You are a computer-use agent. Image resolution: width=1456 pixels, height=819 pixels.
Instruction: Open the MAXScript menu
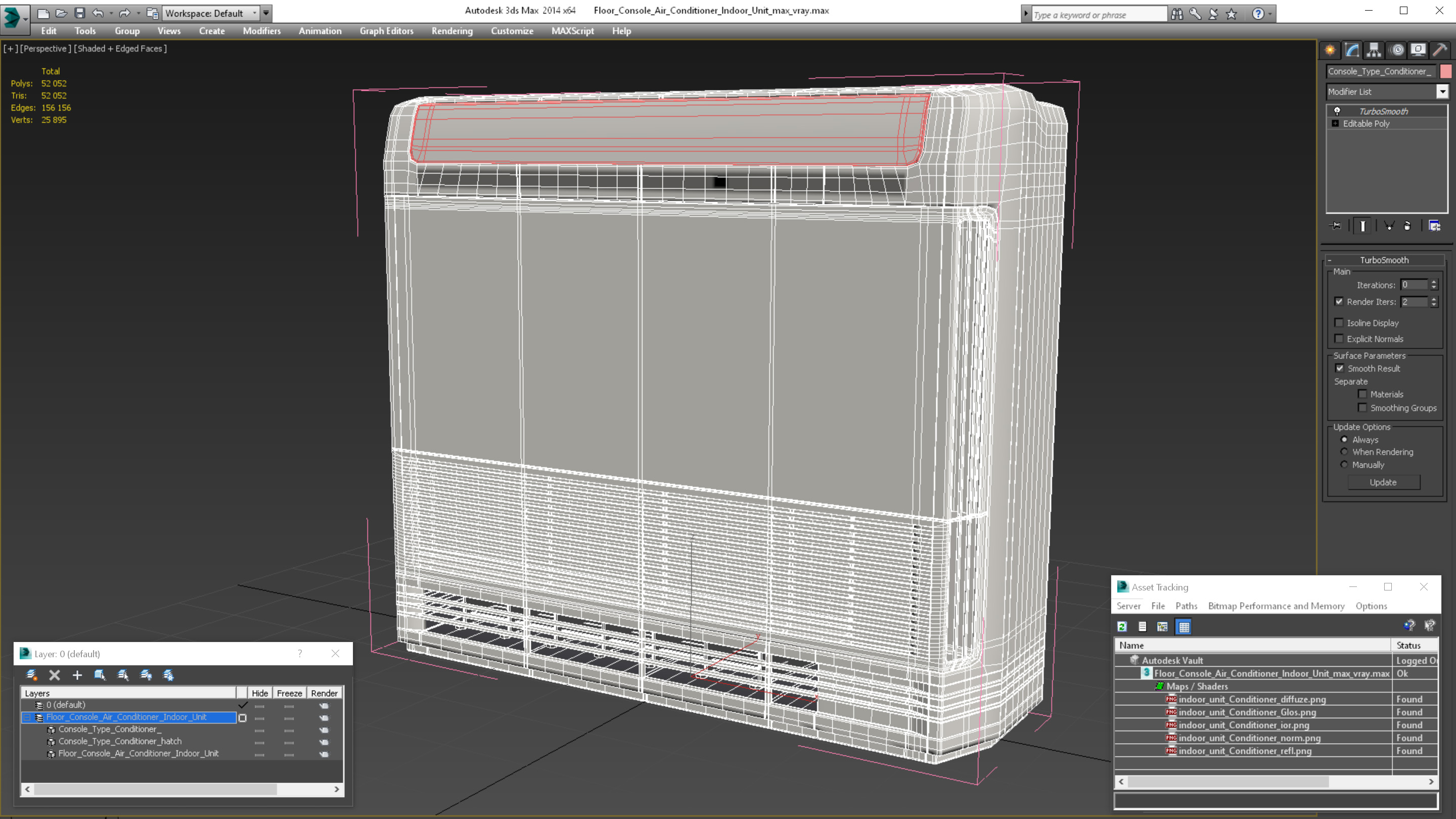[x=573, y=31]
